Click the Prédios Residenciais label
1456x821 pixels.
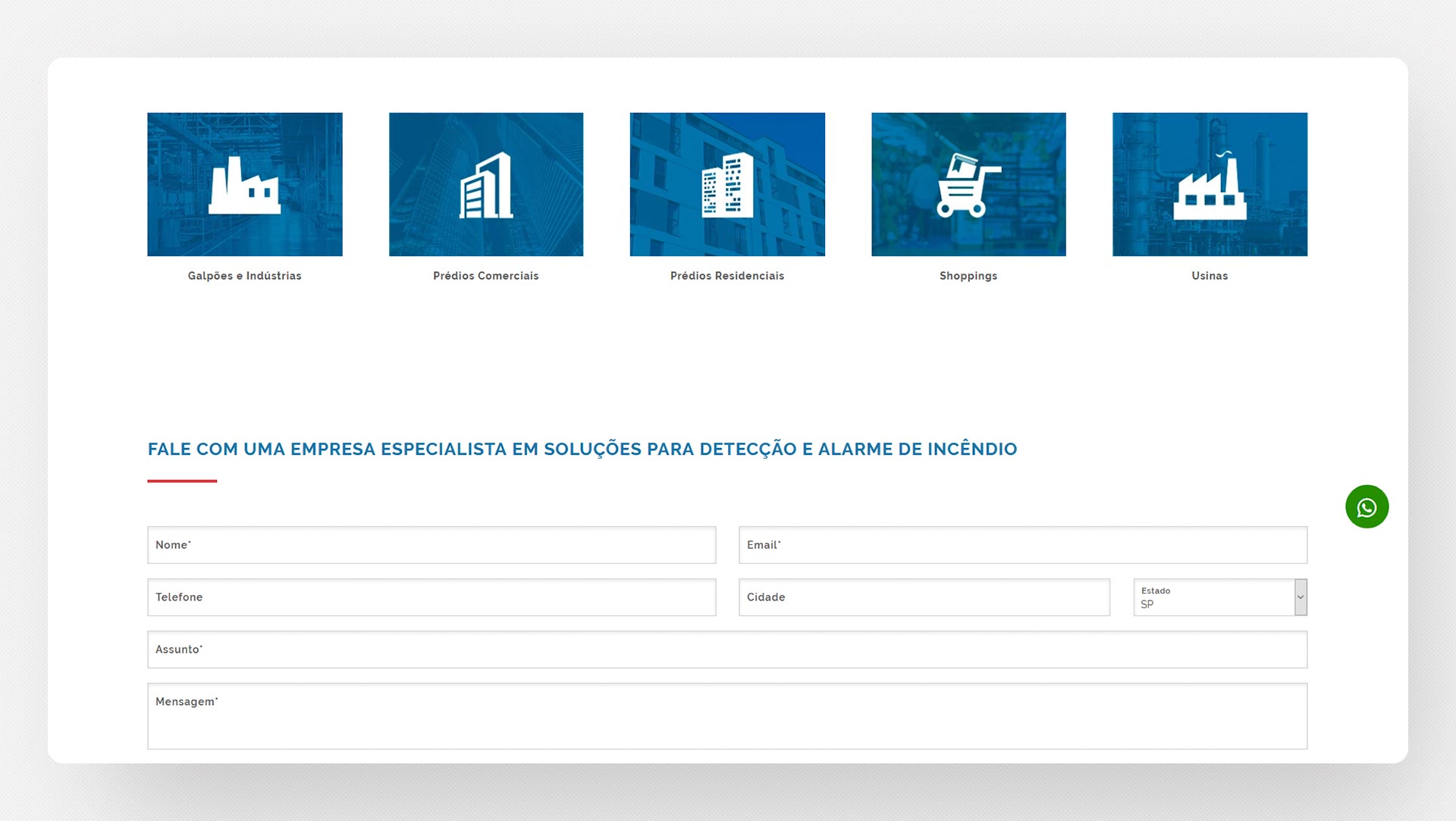[727, 276]
